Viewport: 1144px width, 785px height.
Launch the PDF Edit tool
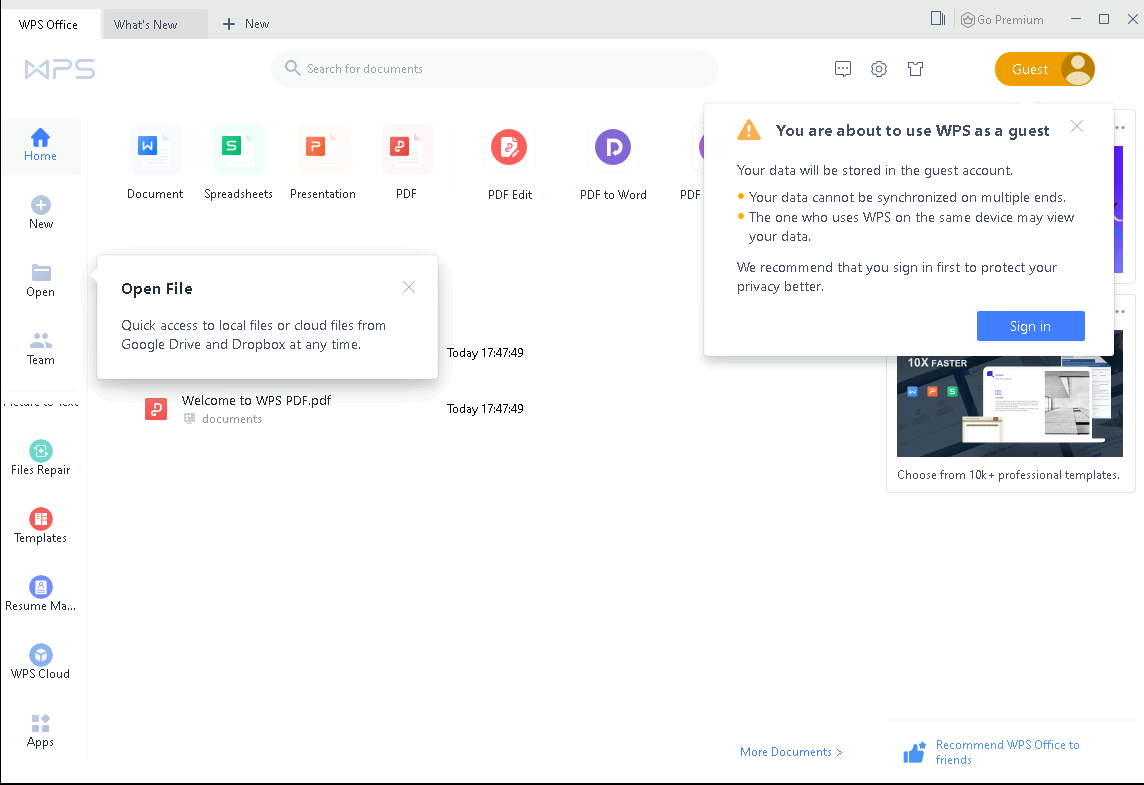(509, 148)
